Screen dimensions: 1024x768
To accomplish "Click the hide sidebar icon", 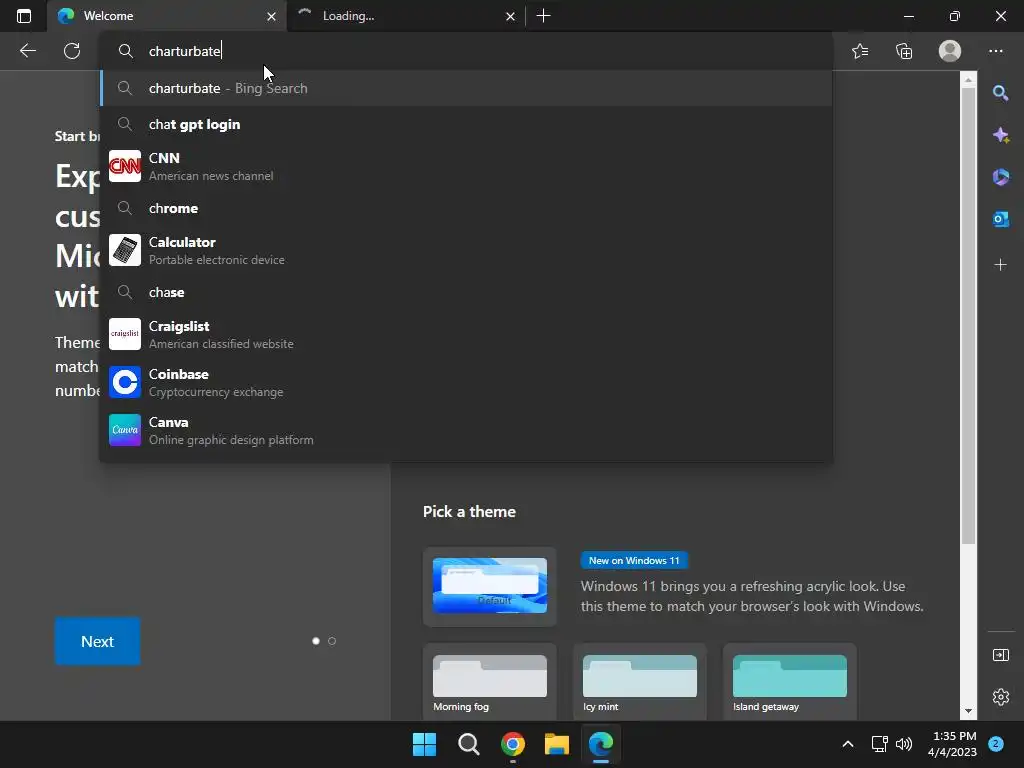I will pos(1000,654).
